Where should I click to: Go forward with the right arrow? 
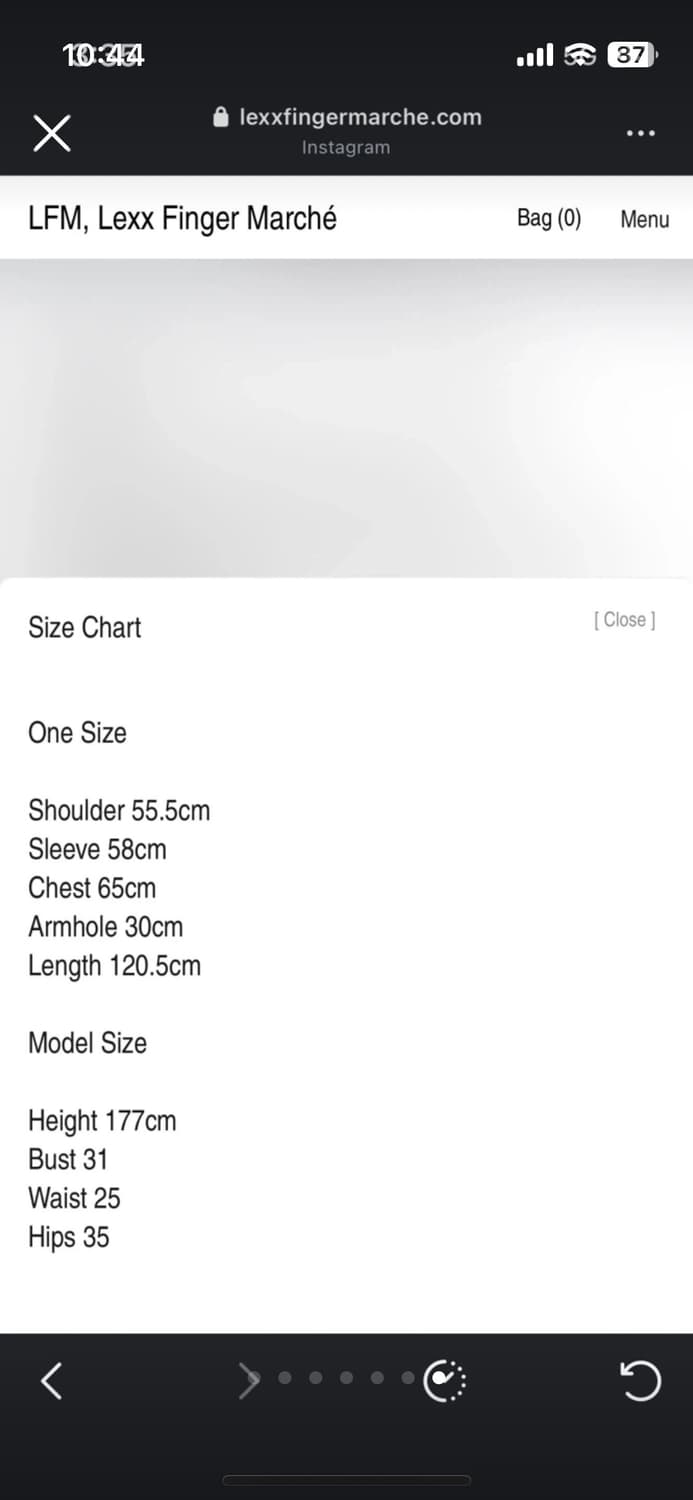248,1381
